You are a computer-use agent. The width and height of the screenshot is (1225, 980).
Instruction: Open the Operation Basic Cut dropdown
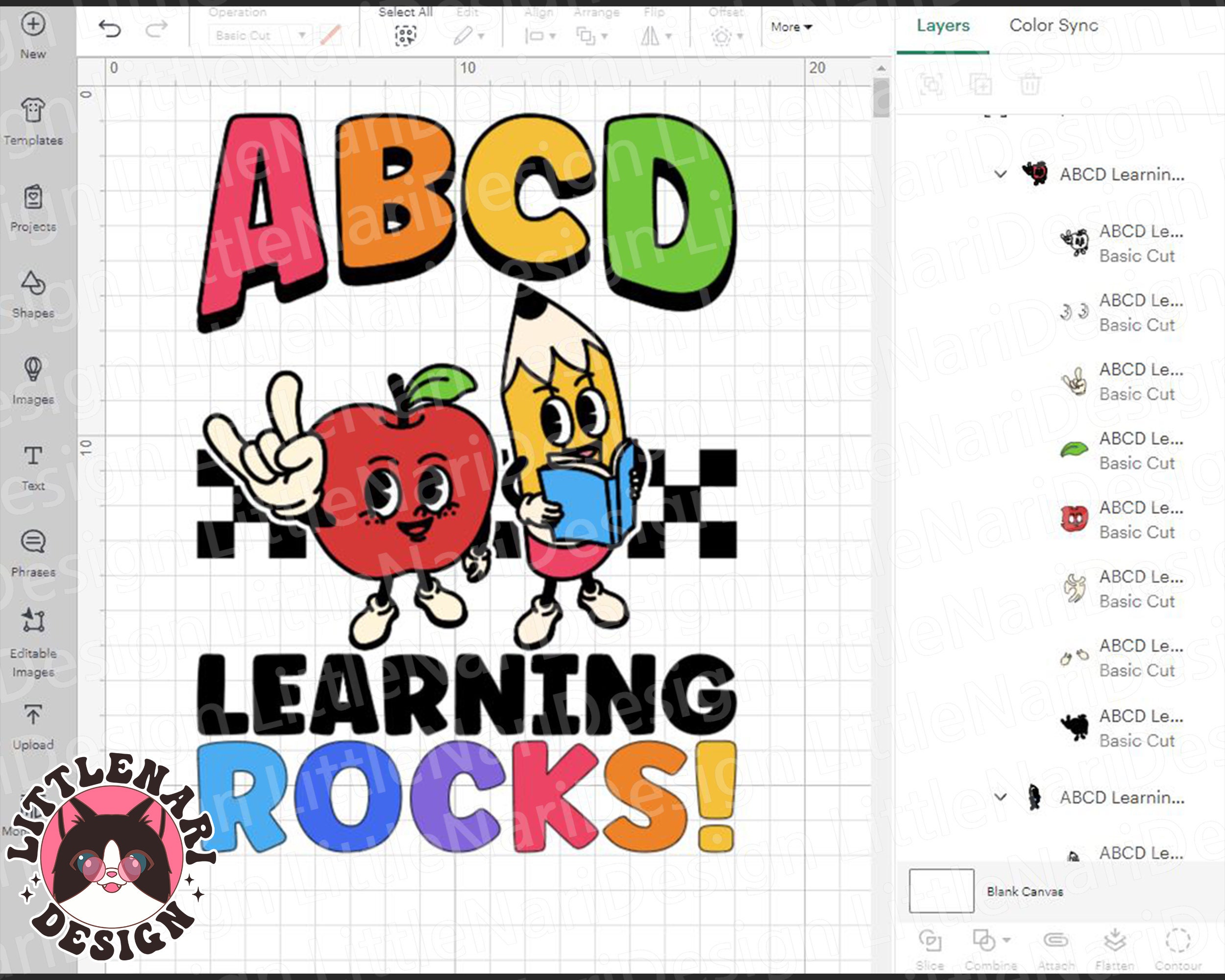259,36
